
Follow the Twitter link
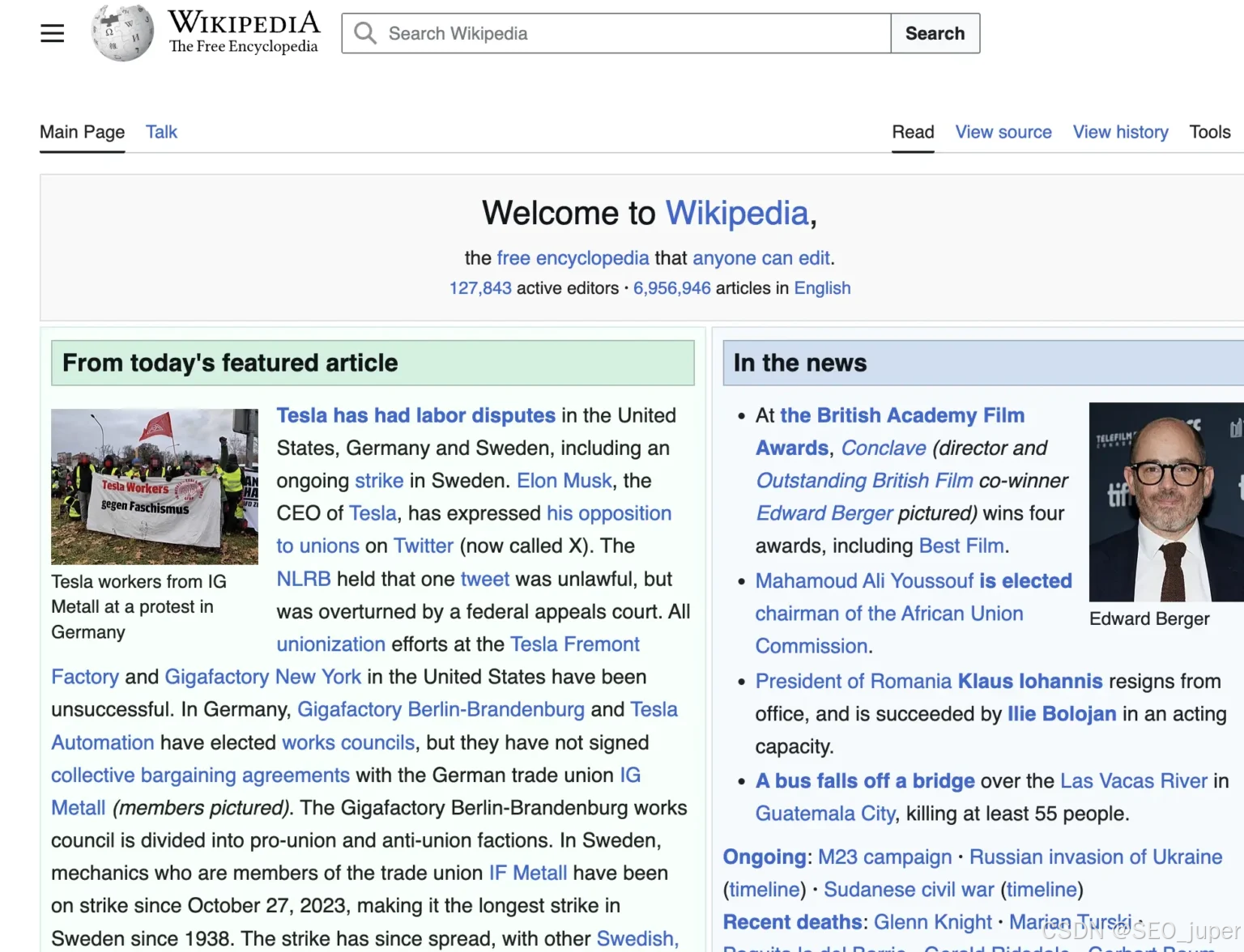424,546
